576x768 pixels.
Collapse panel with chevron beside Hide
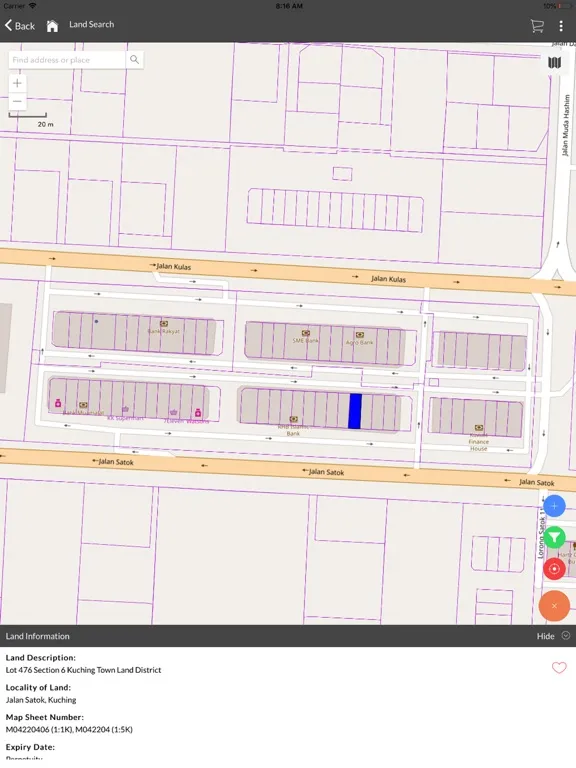click(x=566, y=636)
